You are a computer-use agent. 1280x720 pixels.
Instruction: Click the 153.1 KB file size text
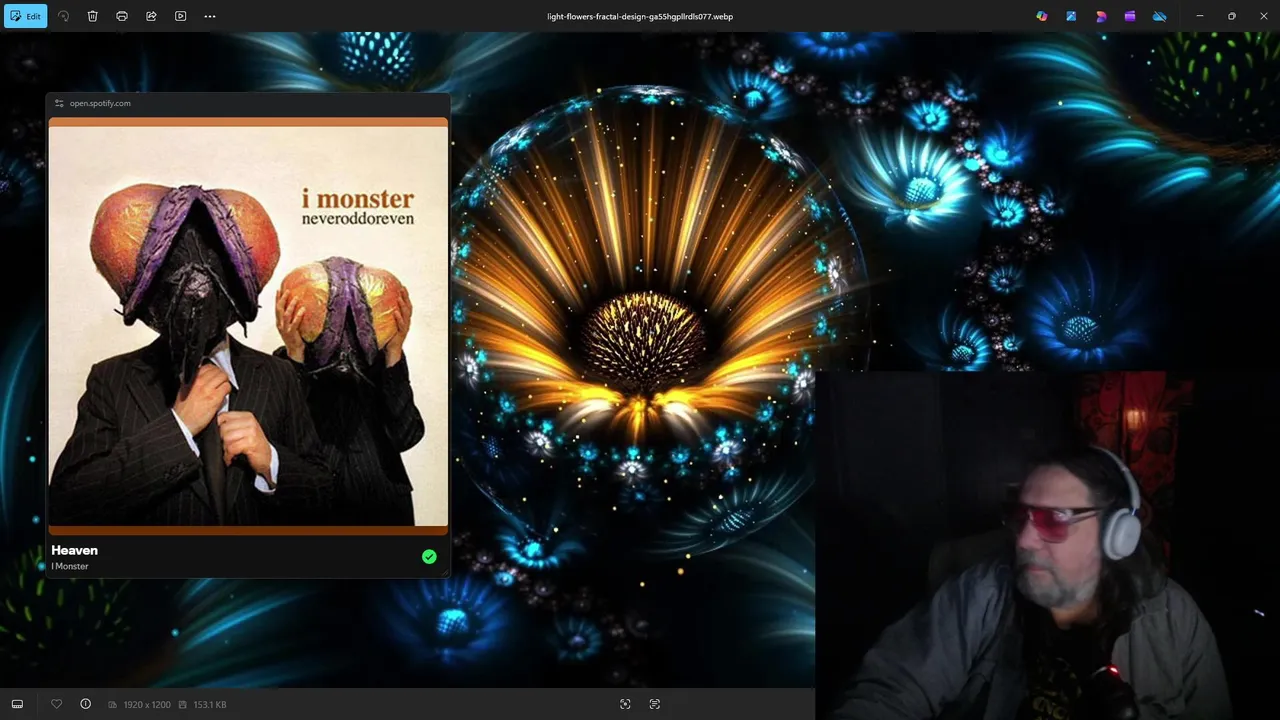[210, 705]
